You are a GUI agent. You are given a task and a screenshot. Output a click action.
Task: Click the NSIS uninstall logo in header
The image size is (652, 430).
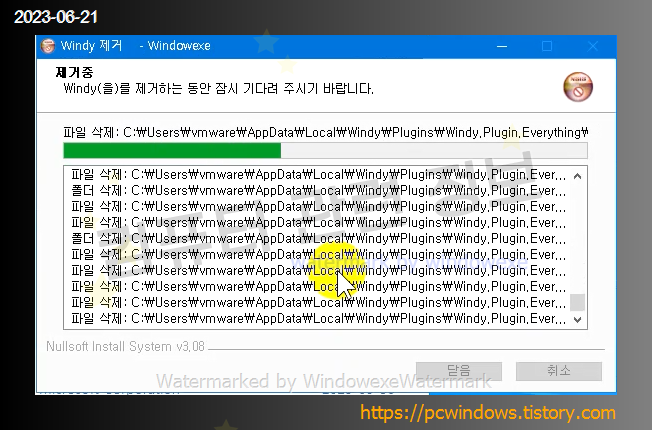click(578, 87)
